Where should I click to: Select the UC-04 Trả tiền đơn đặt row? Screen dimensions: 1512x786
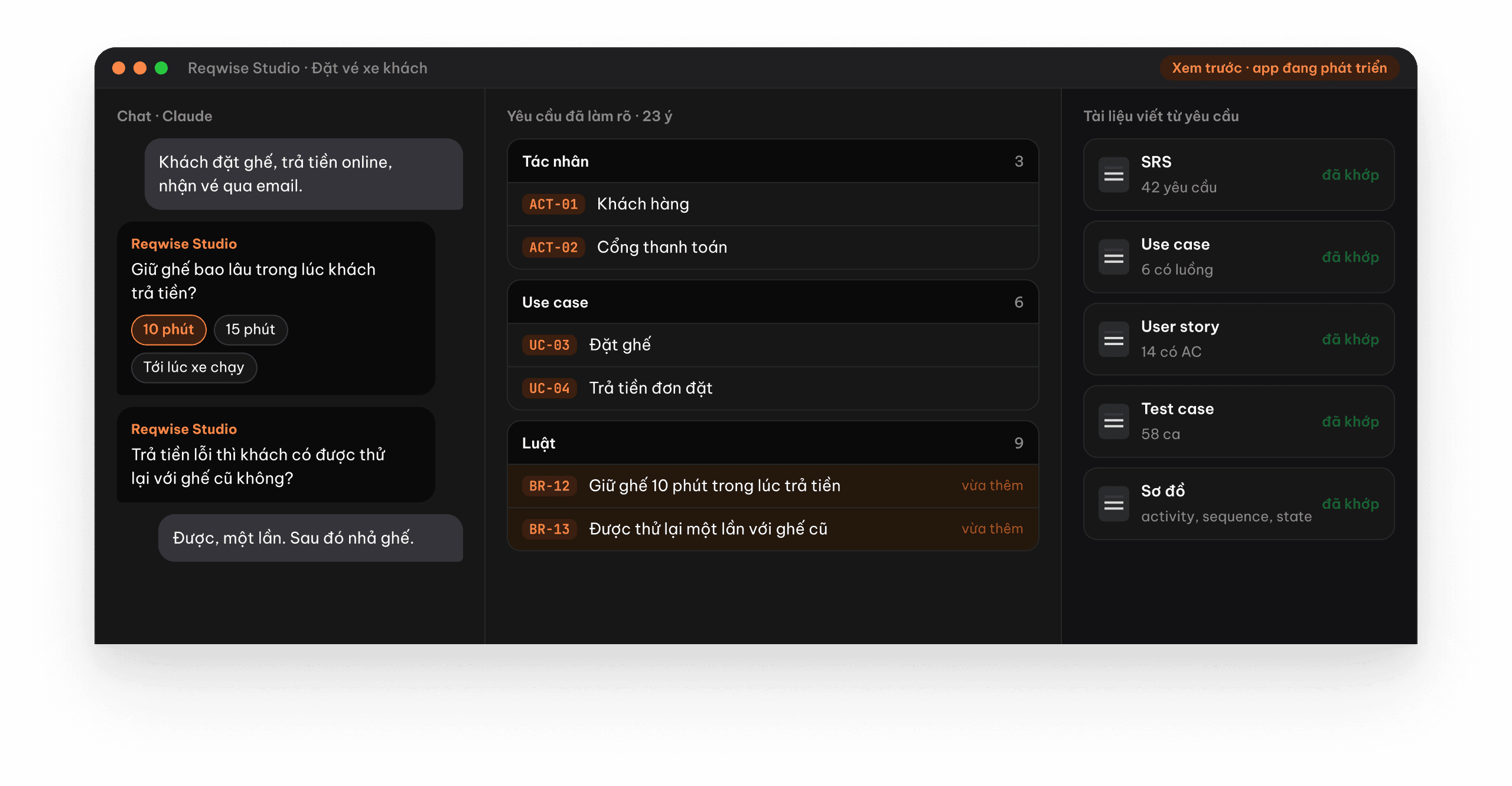tap(773, 388)
